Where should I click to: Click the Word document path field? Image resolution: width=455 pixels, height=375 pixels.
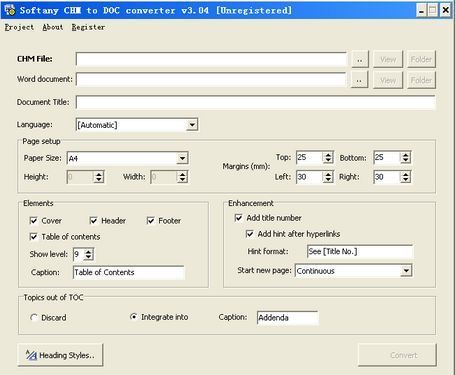point(211,80)
